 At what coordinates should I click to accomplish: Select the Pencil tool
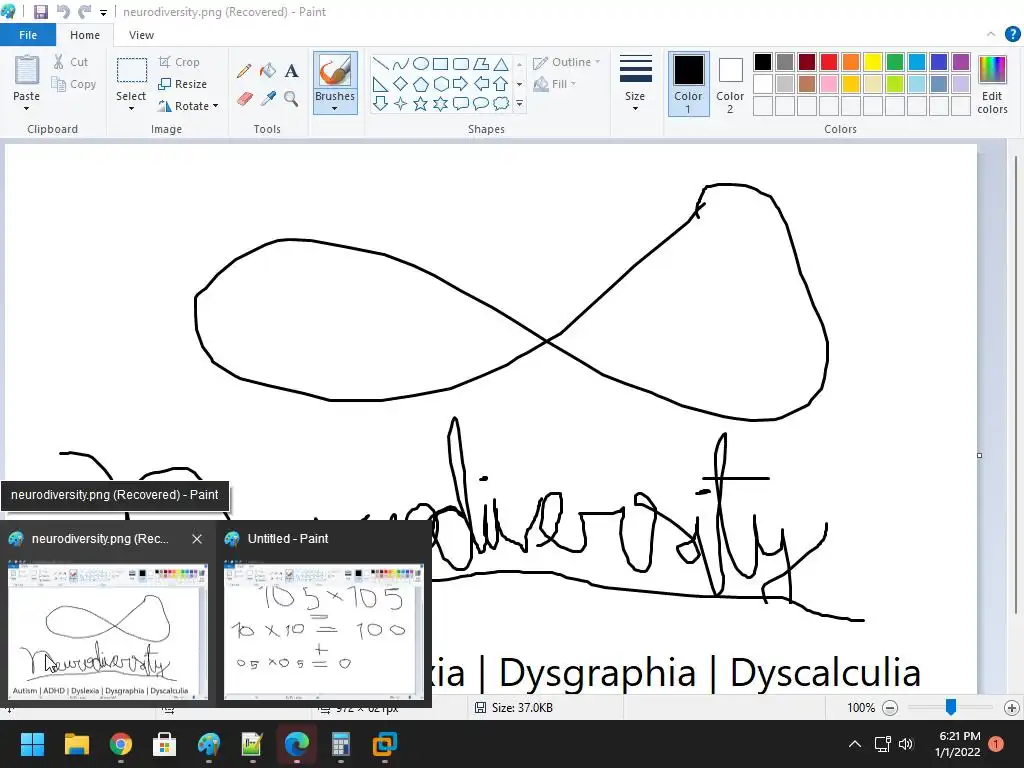tap(244, 71)
